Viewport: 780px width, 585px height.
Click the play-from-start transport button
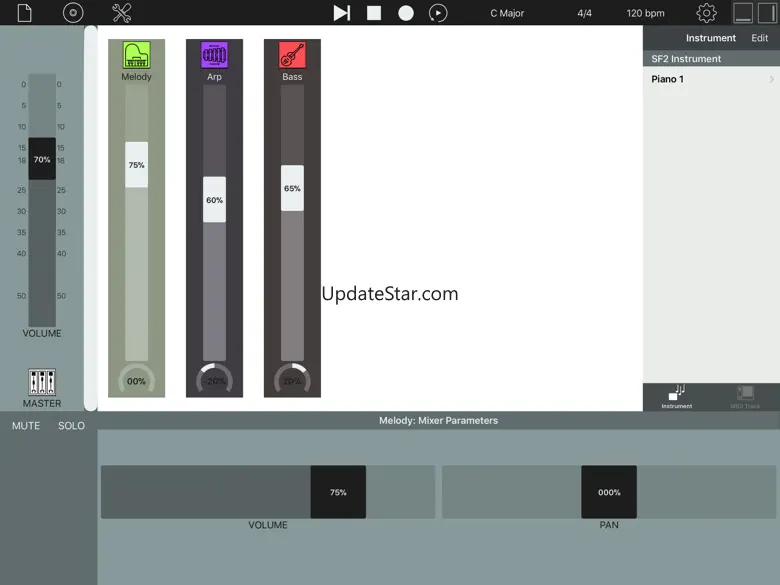342,13
